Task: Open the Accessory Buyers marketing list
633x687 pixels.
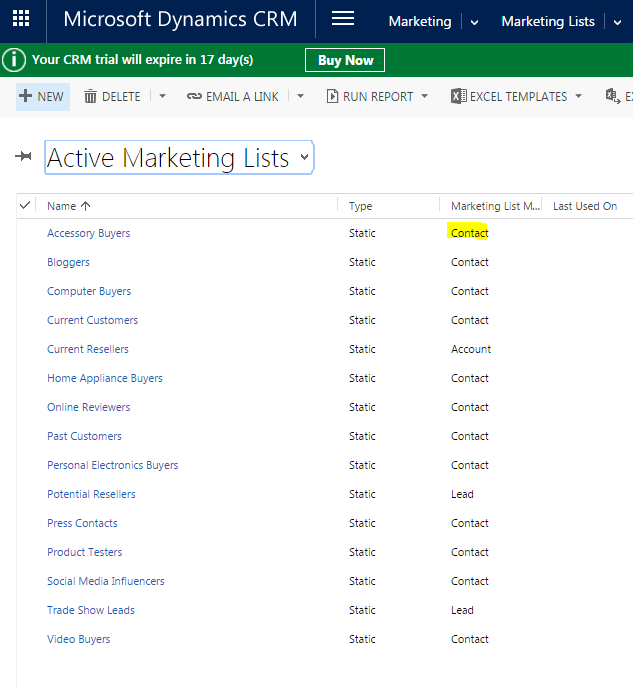Action: pyautogui.click(x=88, y=233)
